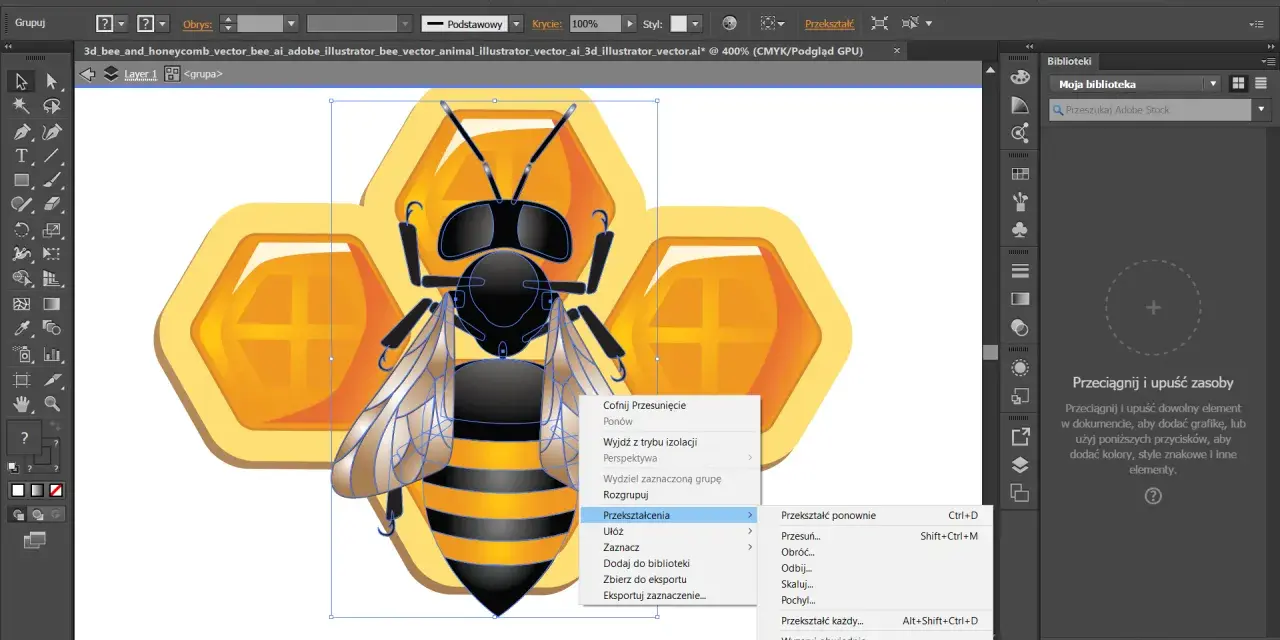This screenshot has height=640, width=1280.
Task: Select the Curvature tool
Action: click(x=52, y=131)
